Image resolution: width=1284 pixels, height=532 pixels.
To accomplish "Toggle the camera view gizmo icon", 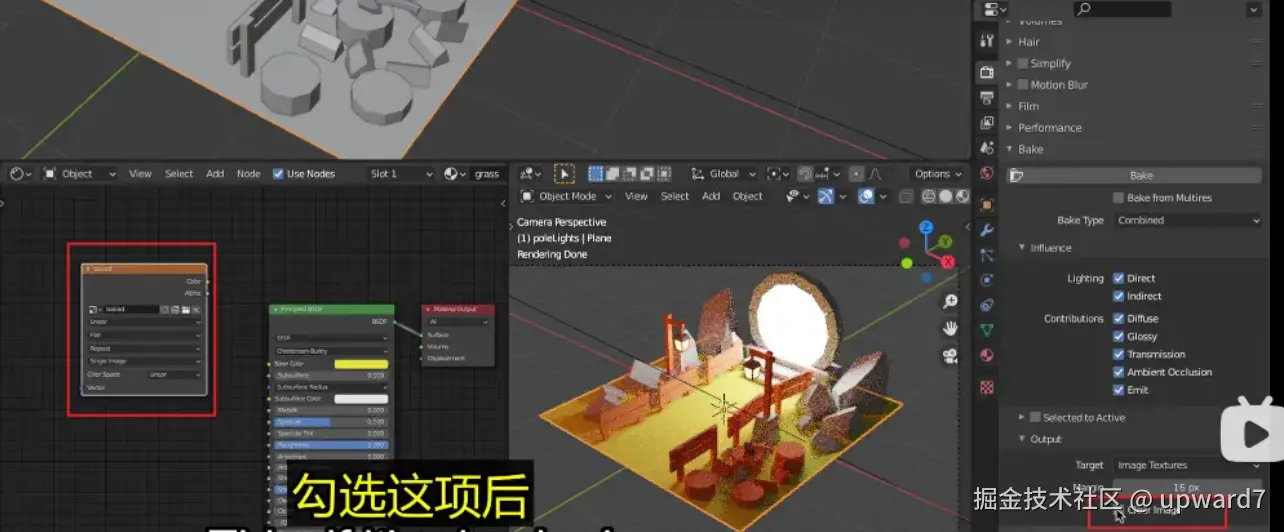I will click(x=950, y=356).
